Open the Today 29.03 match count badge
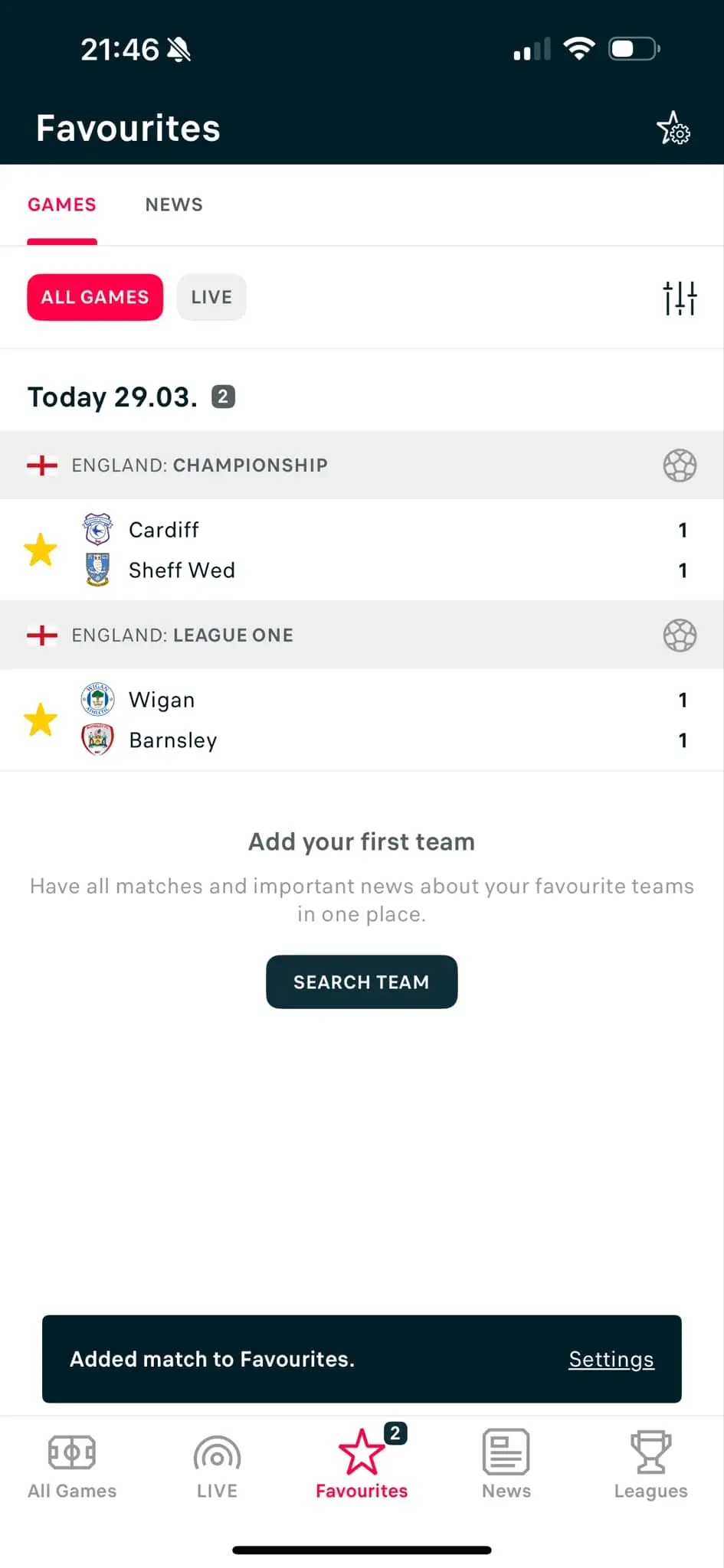The width and height of the screenshot is (724, 1568). point(222,396)
